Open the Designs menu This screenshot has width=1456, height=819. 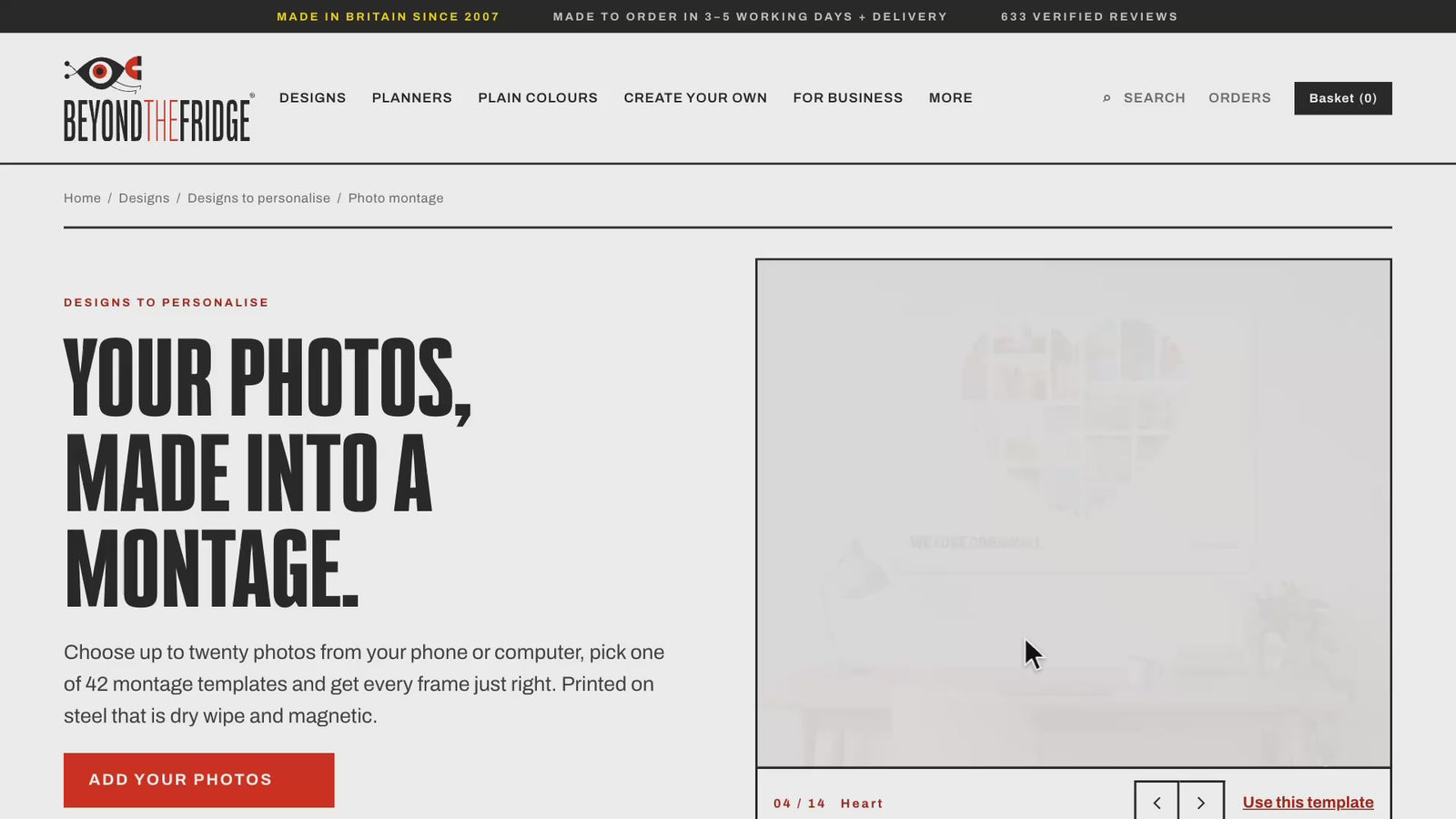coord(312,98)
